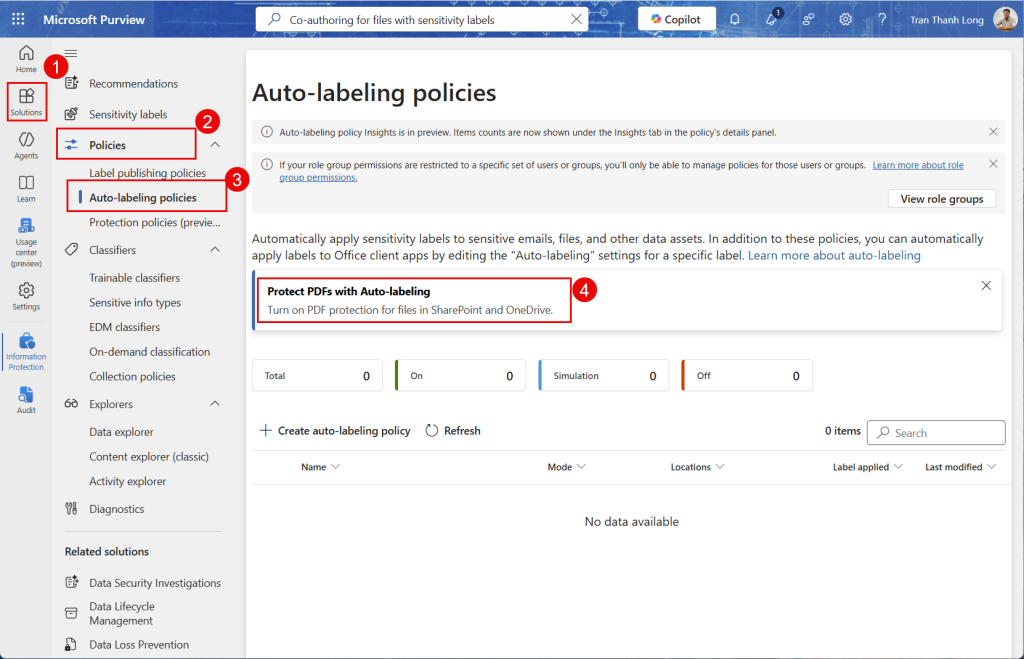Click the View role groups button
The width and height of the screenshot is (1024, 659).
[941, 199]
